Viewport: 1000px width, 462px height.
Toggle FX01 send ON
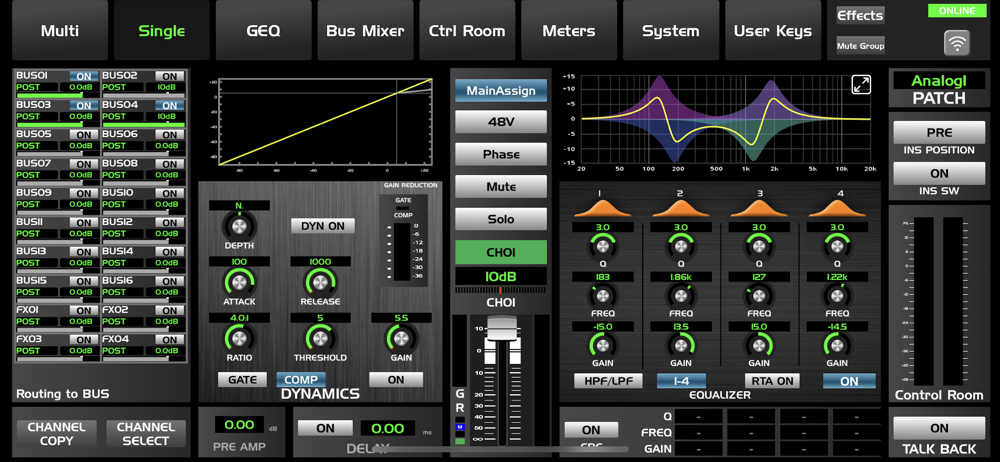84,311
